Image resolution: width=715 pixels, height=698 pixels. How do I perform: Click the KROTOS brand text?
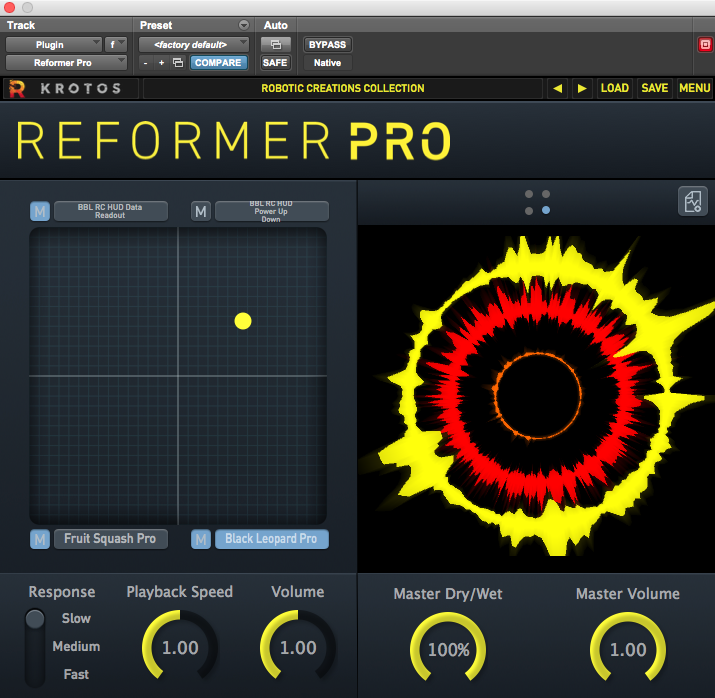81,88
